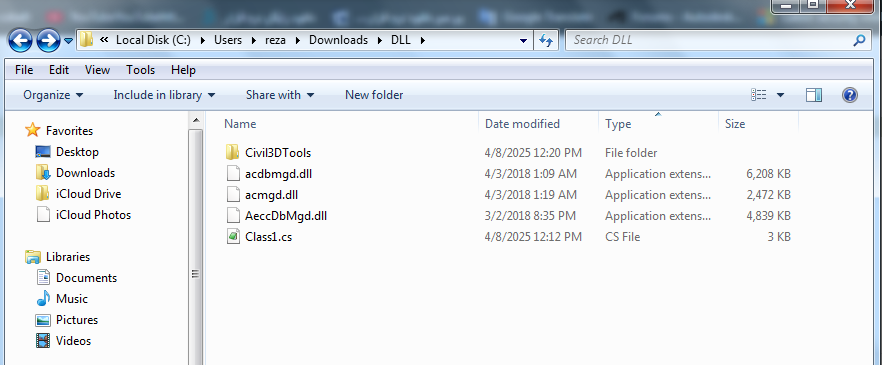Click navigation pane scrollbar up arrow
The image size is (882, 365).
click(195, 120)
